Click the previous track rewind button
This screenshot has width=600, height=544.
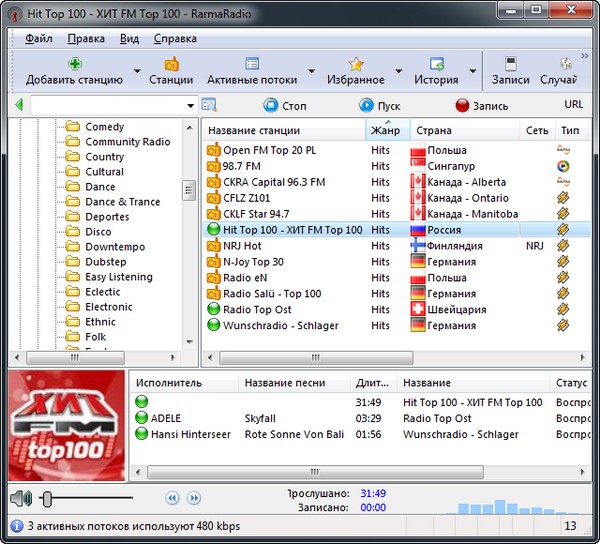click(x=172, y=497)
